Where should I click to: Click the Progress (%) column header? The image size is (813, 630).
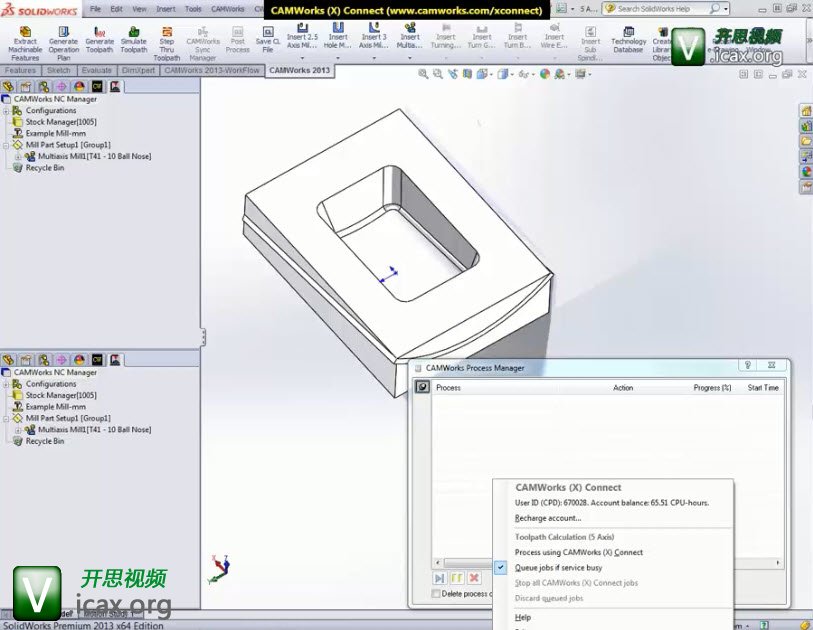tap(712, 387)
